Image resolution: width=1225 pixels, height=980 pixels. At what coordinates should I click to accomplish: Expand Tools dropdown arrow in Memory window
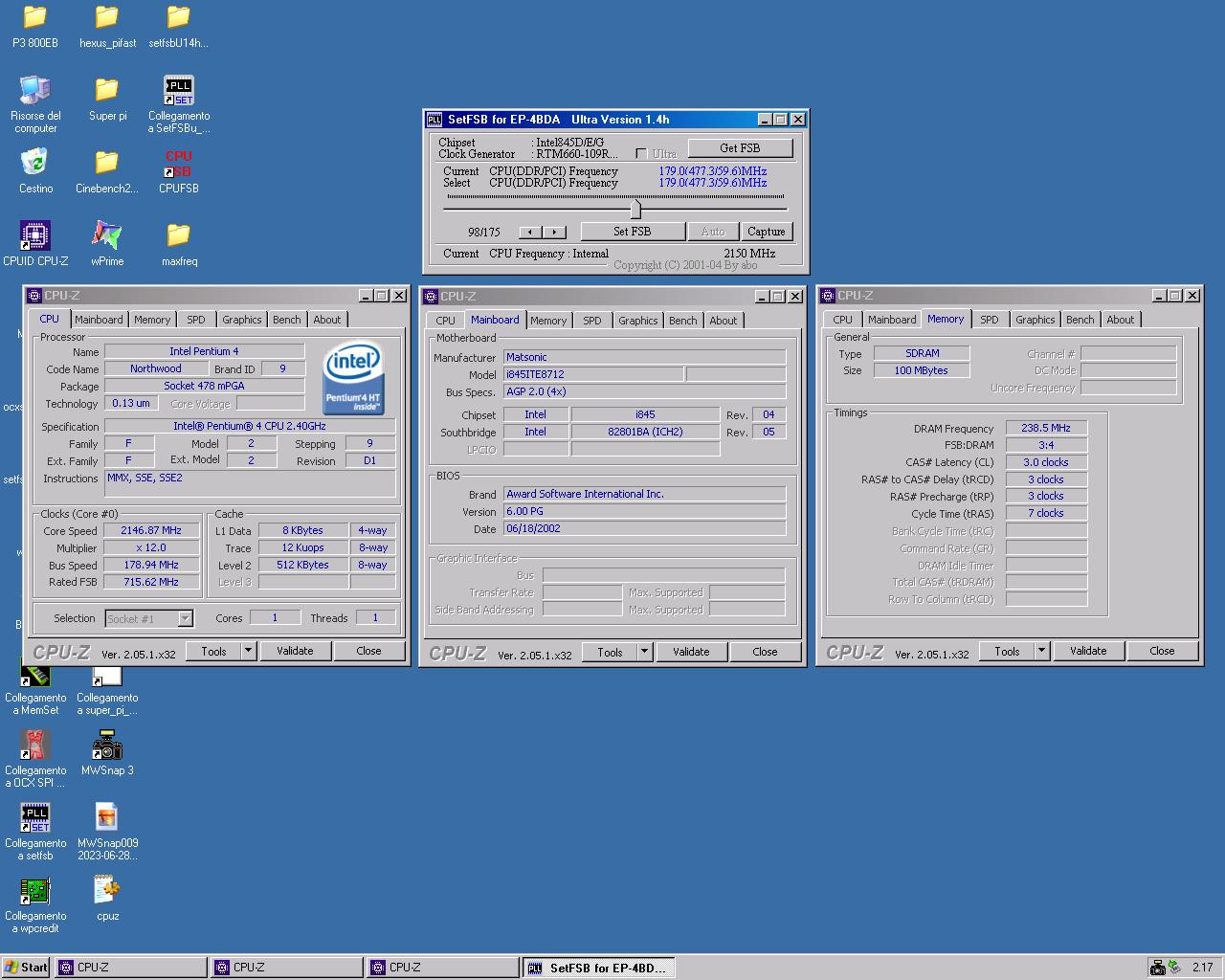point(1041,651)
